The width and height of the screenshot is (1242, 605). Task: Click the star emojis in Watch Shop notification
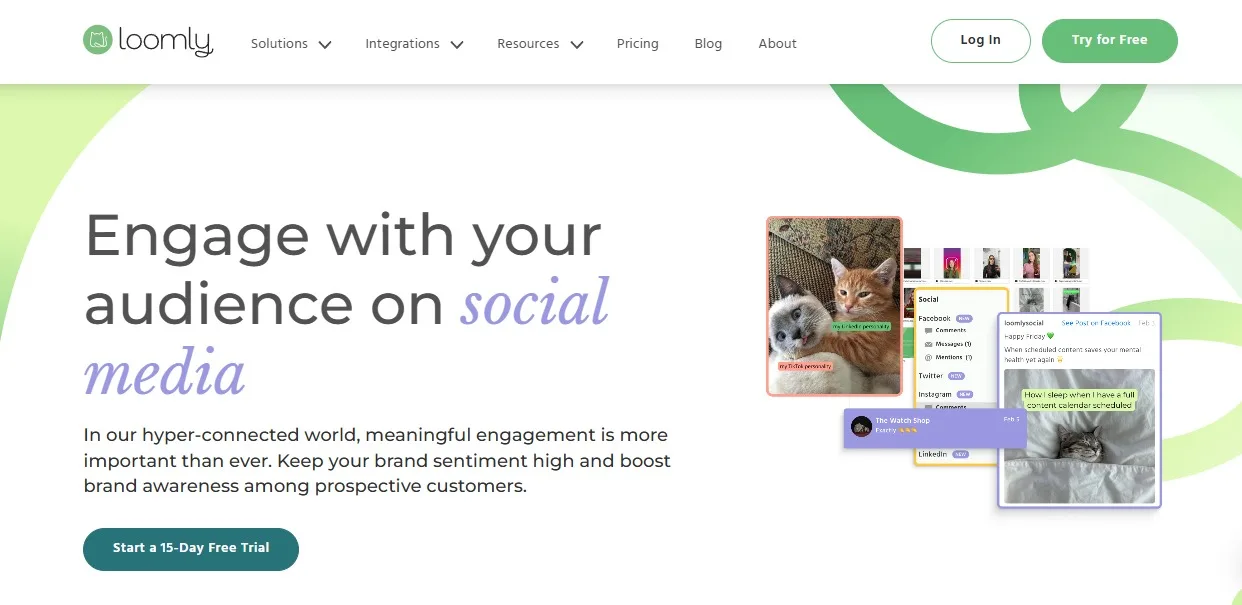coord(910,430)
